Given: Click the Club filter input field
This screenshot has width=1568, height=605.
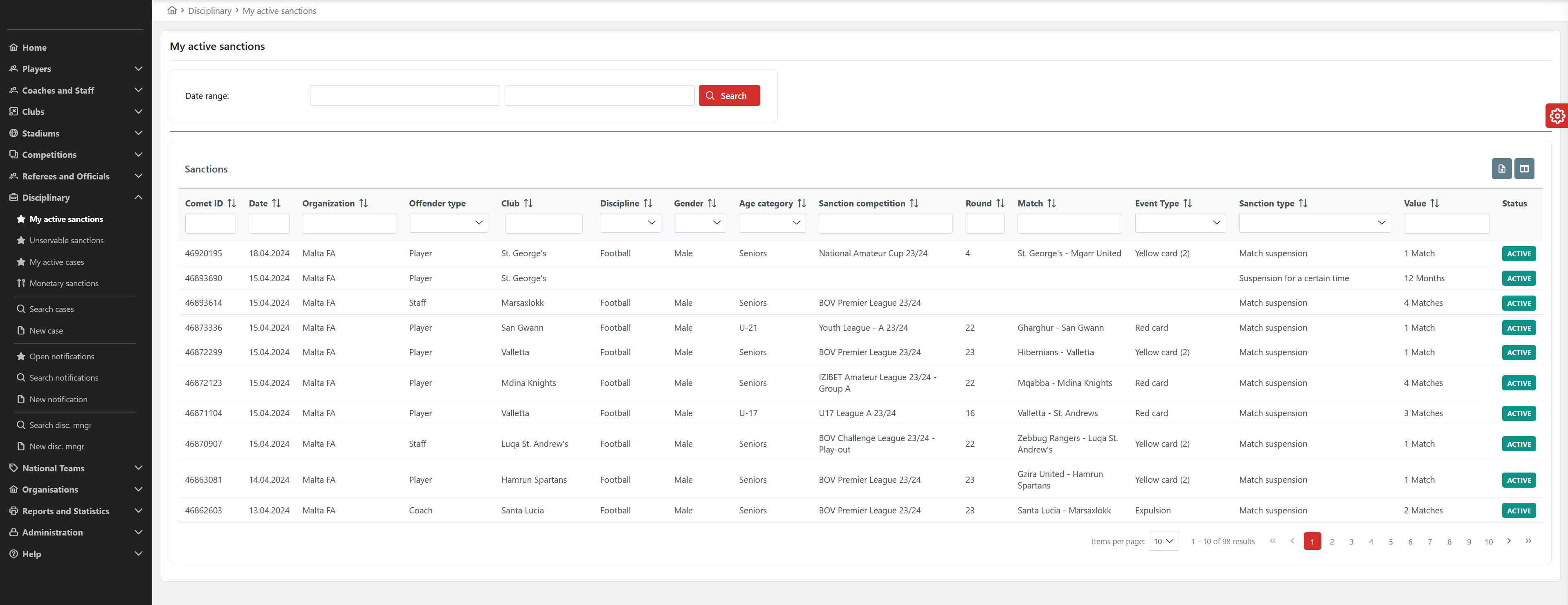Looking at the screenshot, I should click(x=543, y=223).
